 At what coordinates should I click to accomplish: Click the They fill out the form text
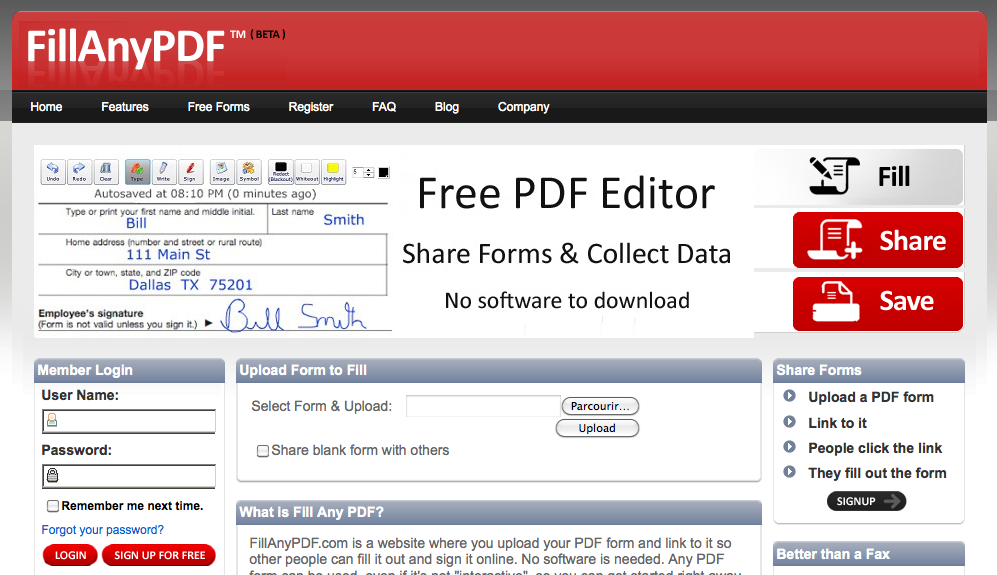click(877, 473)
